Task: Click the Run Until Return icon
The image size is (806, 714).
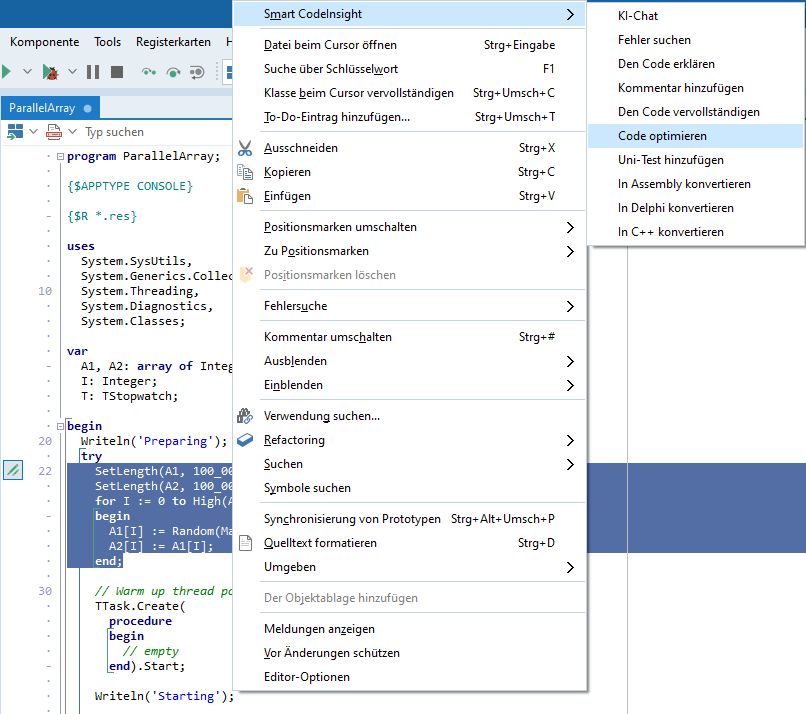Action: [197, 72]
